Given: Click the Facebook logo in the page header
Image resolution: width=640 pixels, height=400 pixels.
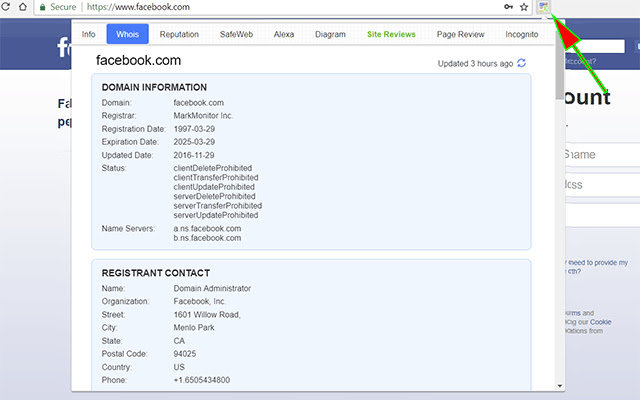Looking at the screenshot, I should point(64,48).
